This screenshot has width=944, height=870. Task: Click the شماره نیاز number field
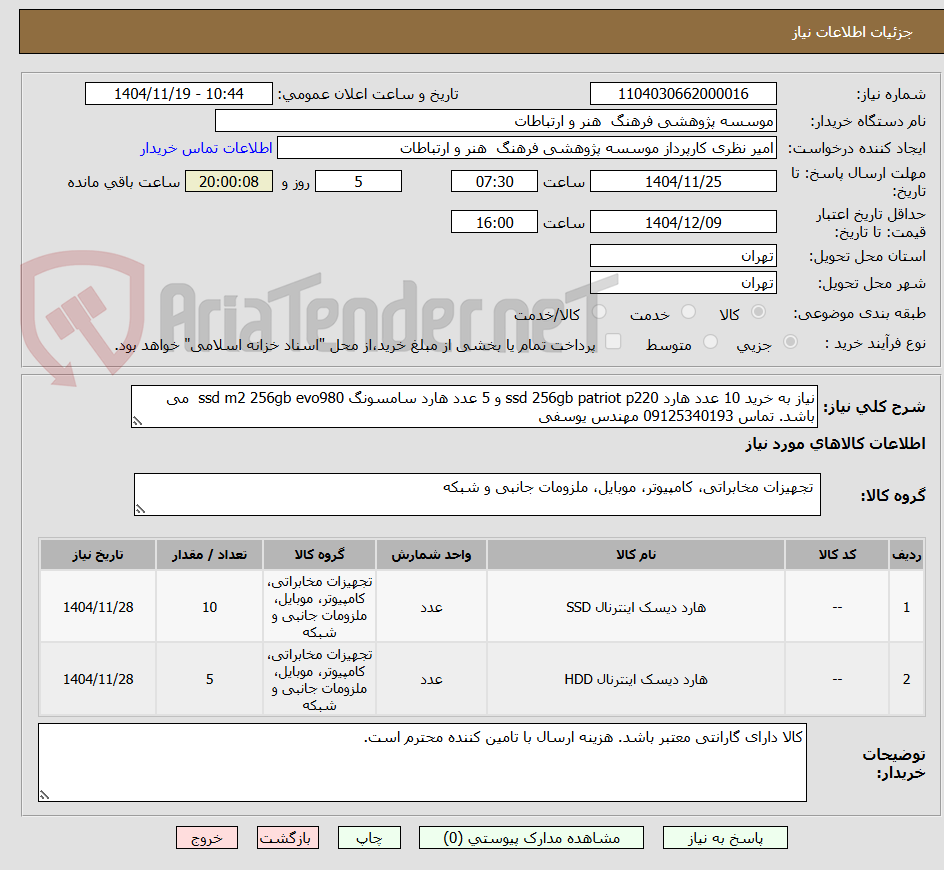[x=683, y=94]
